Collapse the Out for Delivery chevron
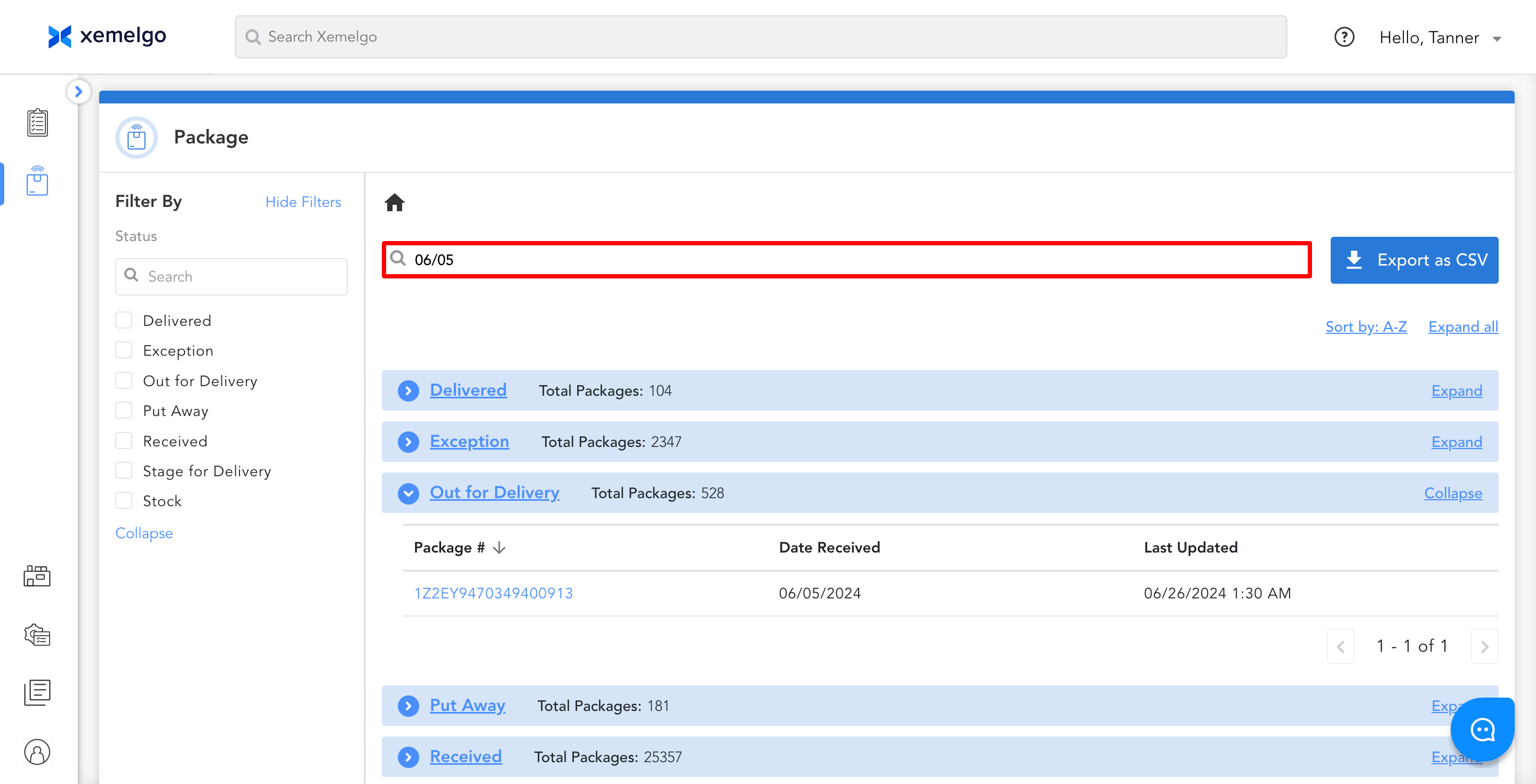 point(409,493)
